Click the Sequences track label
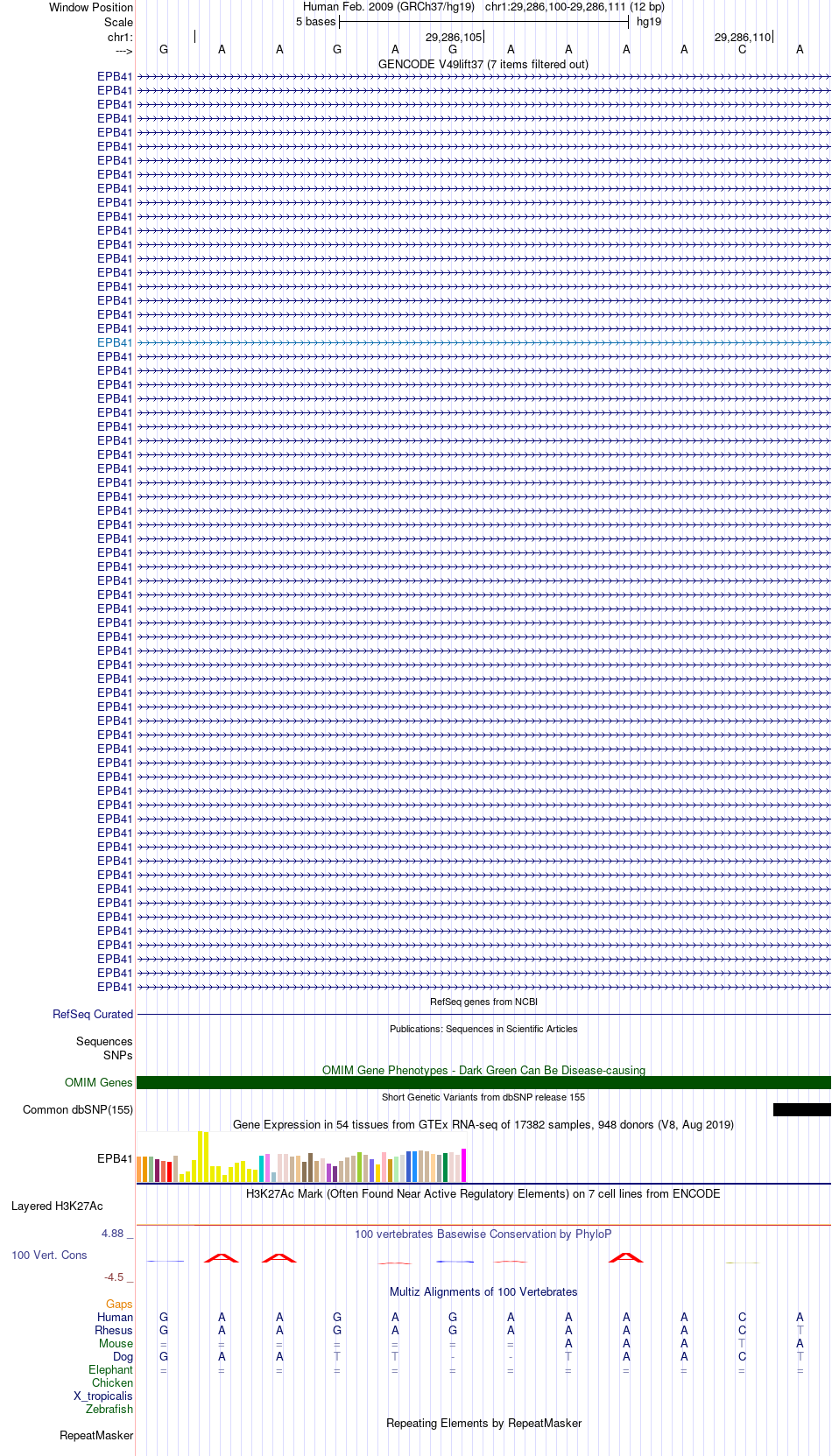This screenshot has height=1456, width=832. [104, 1042]
